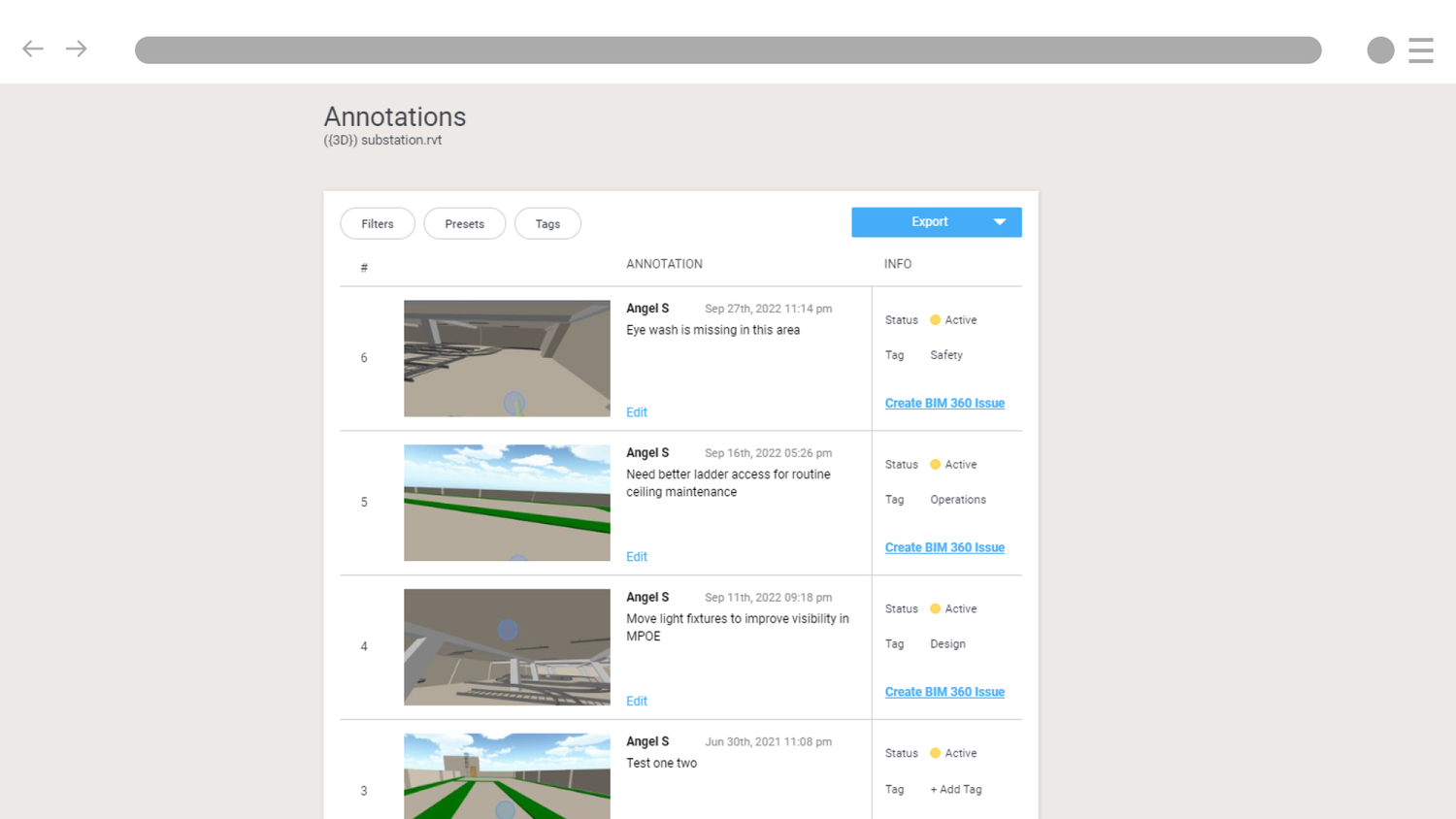The image size is (1456, 819).
Task: Click the browser back arrow icon
Action: [32, 49]
